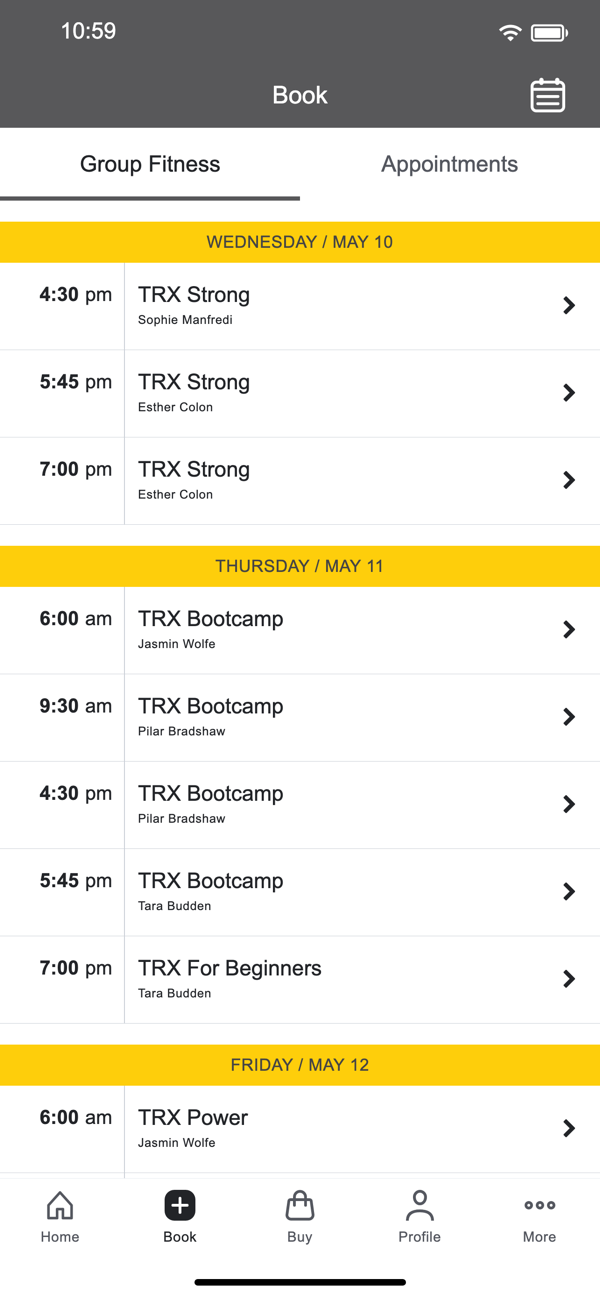600x1298 pixels.
Task: Open 5:45 pm TRX Bootcamp with Tara Budden
Action: coord(300,891)
